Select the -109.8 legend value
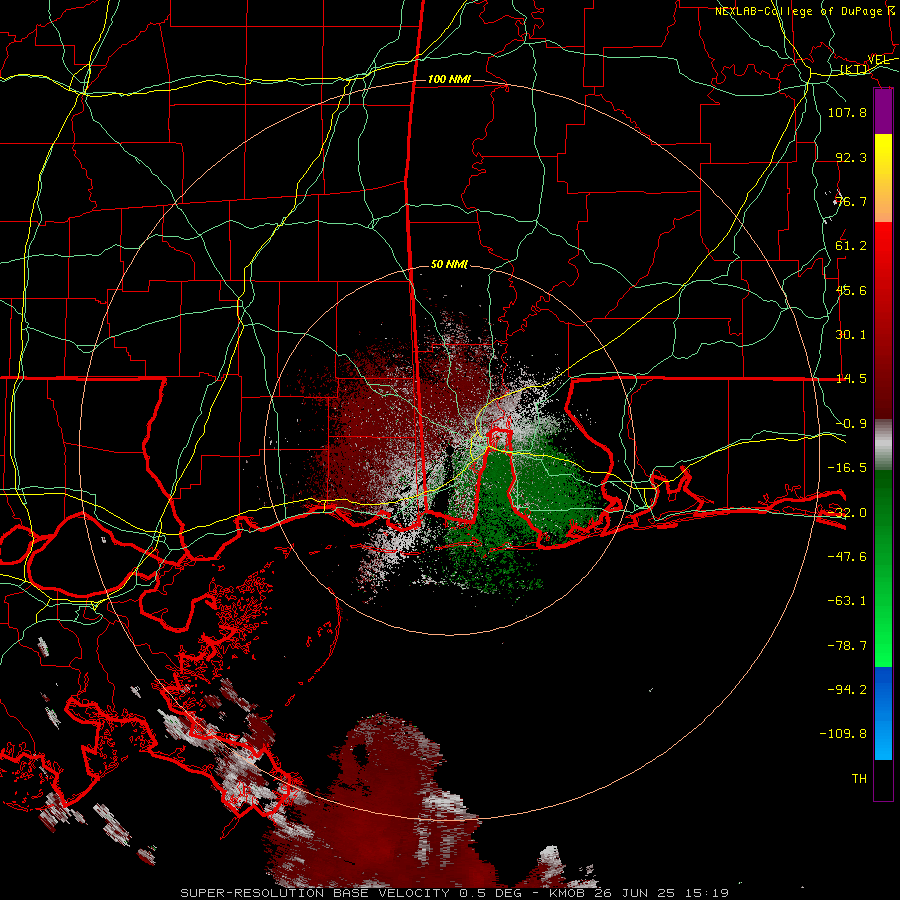This screenshot has width=900, height=900. (x=843, y=734)
